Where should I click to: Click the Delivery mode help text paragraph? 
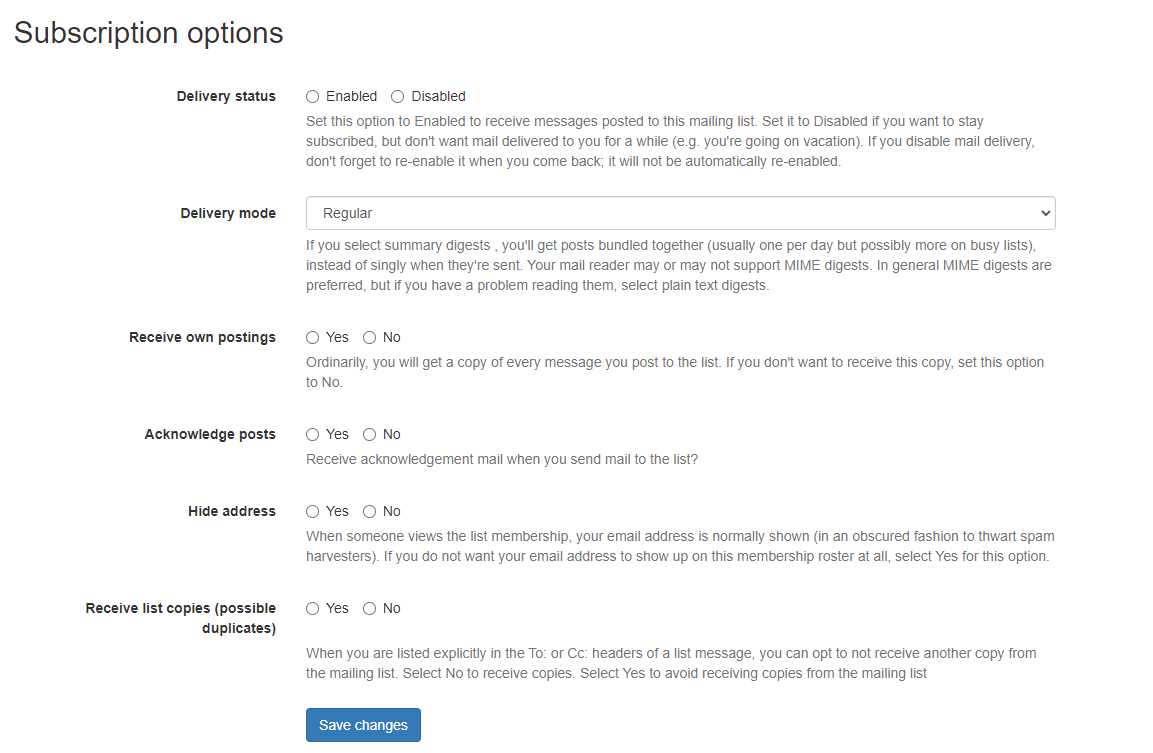pyautogui.click(x=680, y=265)
